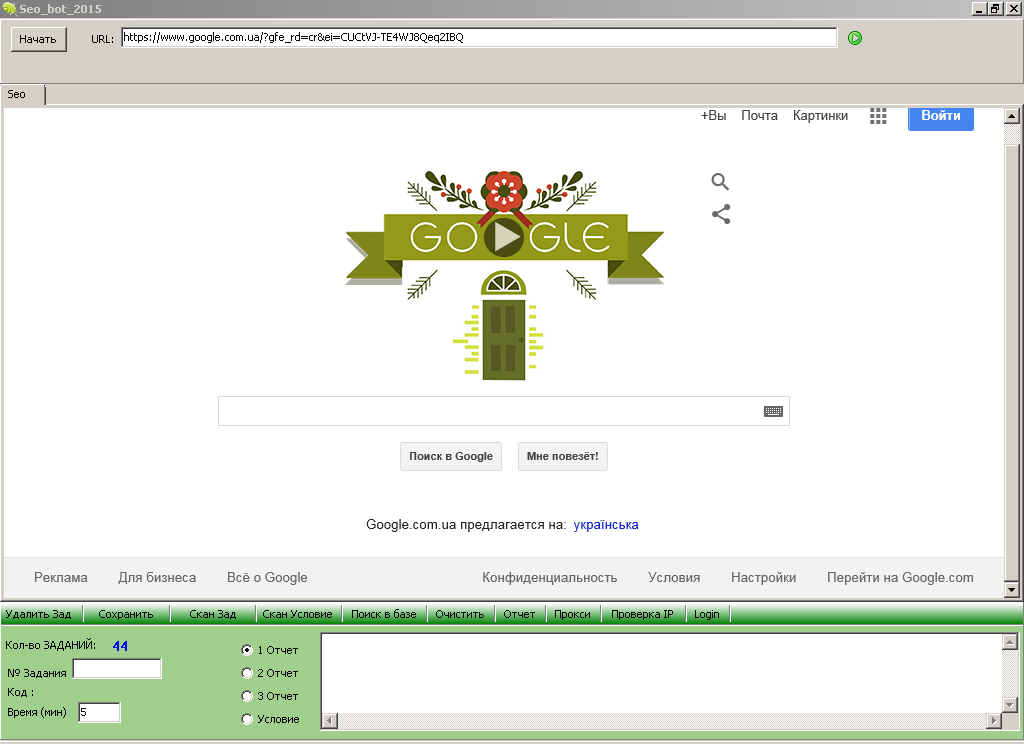The image size is (1024, 744).
Task: Select the 3 Отчет radio button
Action: pos(247,696)
